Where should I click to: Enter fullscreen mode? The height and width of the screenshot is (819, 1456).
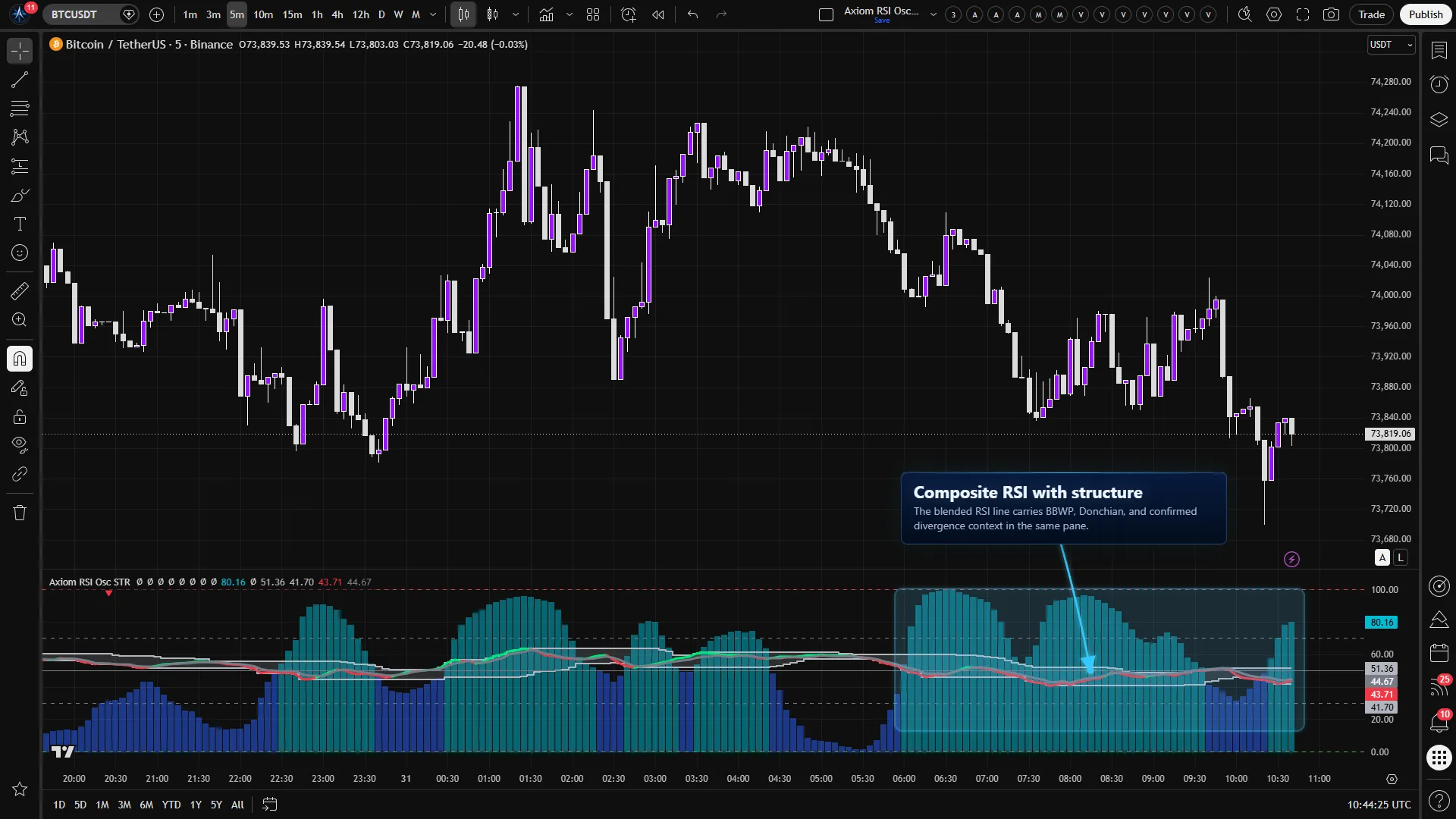[1303, 14]
